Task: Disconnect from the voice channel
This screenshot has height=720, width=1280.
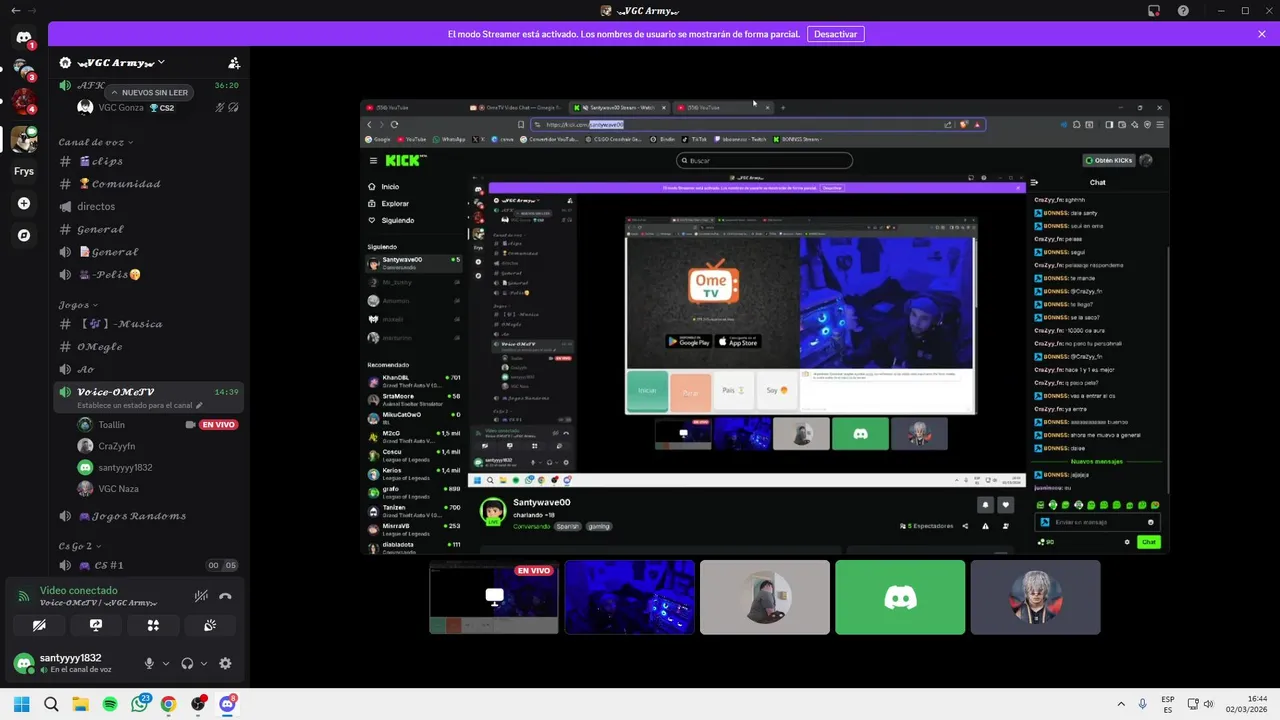Action: coord(225,596)
